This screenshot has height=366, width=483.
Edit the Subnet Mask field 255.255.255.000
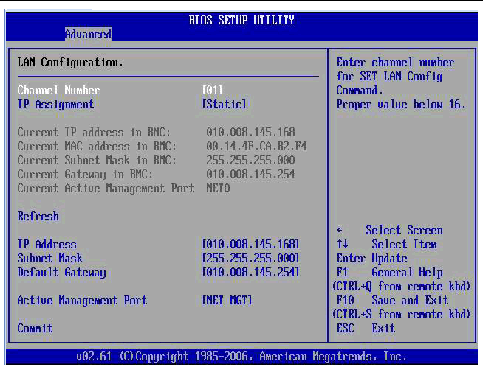pyautogui.click(x=251, y=258)
